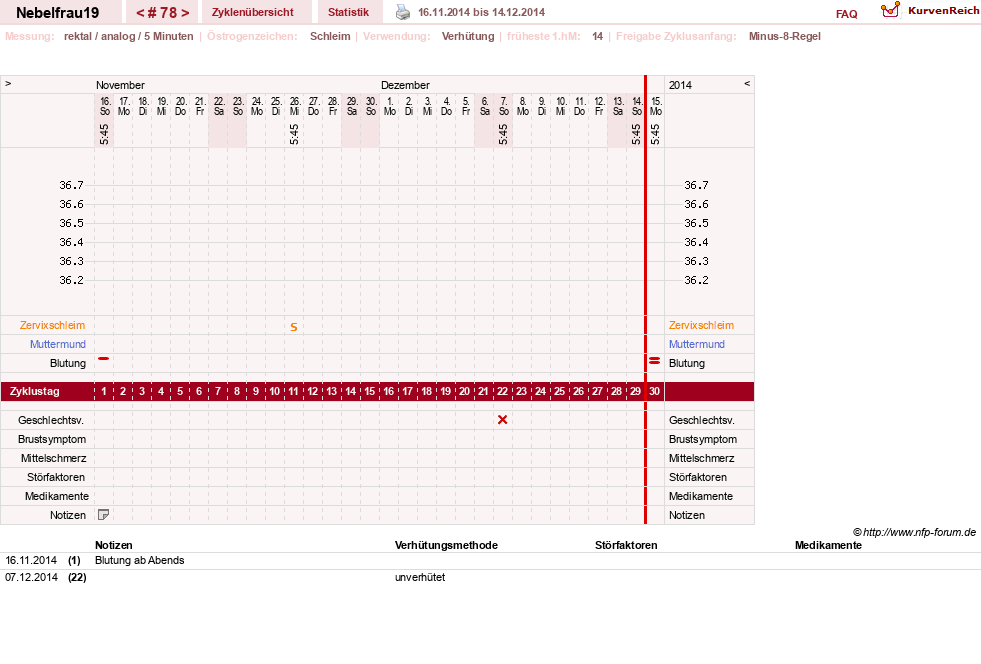This screenshot has width=981, height=664.
Task: Click the 5:45 time on 14. So
Action: click(x=636, y=134)
